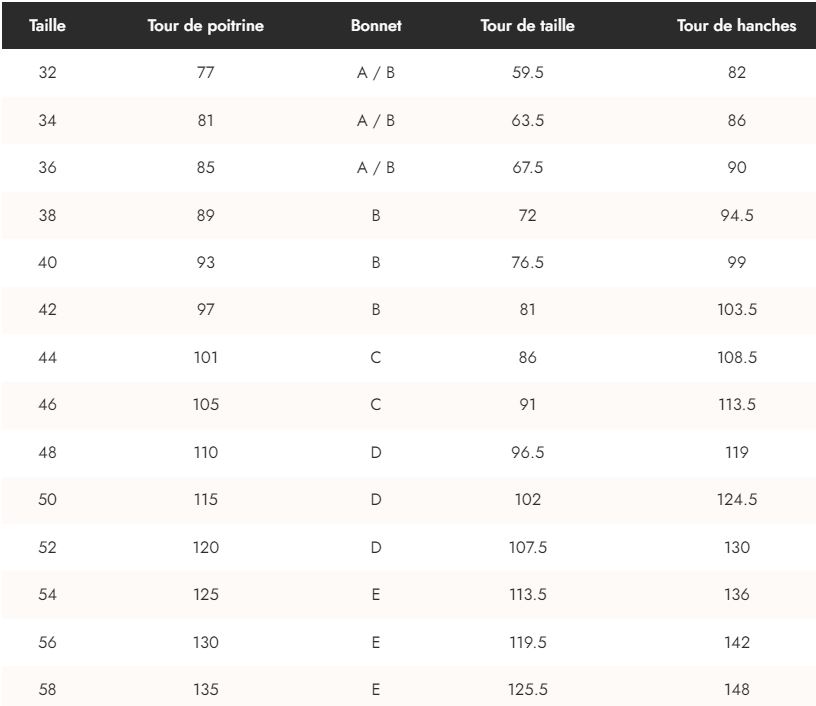The height and width of the screenshot is (706, 816).
Task: Click chest measurement 135 for size 58
Action: pos(206,689)
